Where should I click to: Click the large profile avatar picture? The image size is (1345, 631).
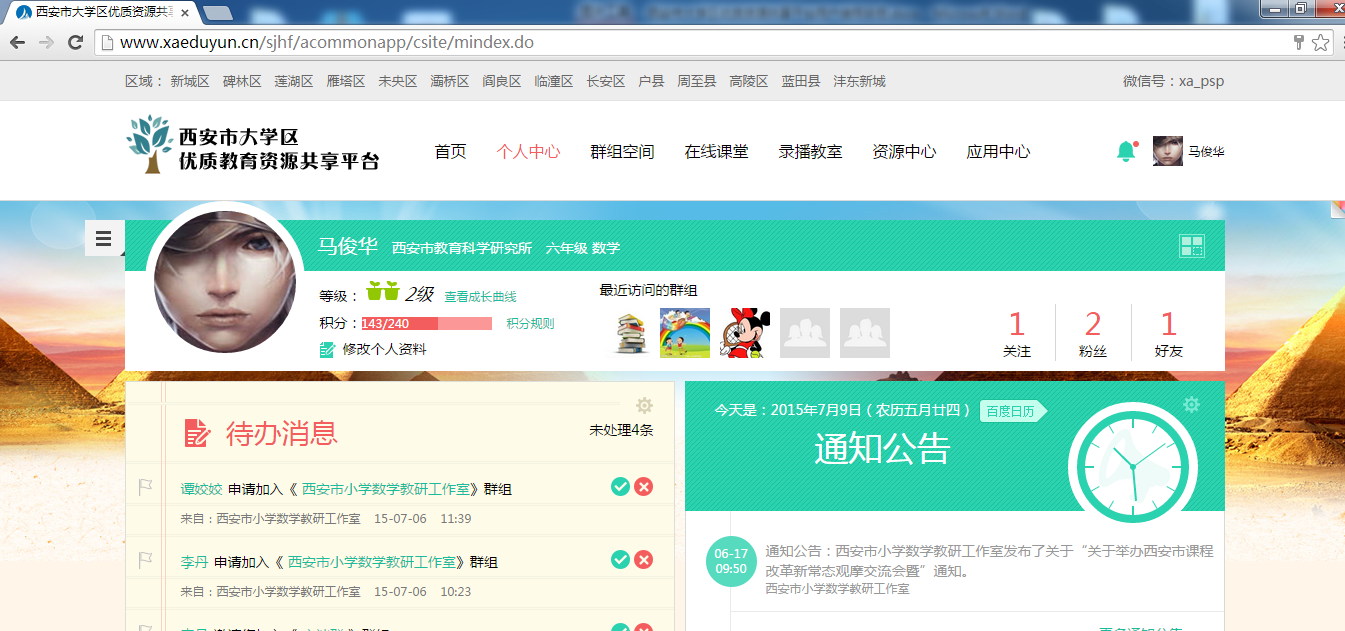(225, 281)
